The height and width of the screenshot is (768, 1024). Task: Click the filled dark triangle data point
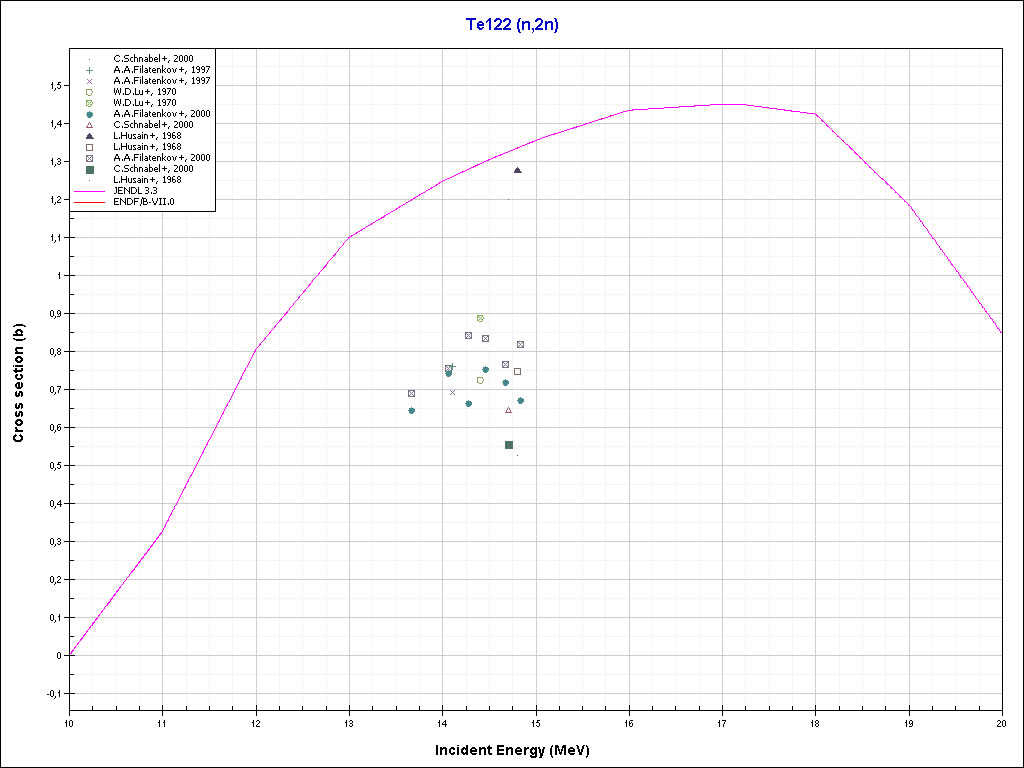[517, 170]
